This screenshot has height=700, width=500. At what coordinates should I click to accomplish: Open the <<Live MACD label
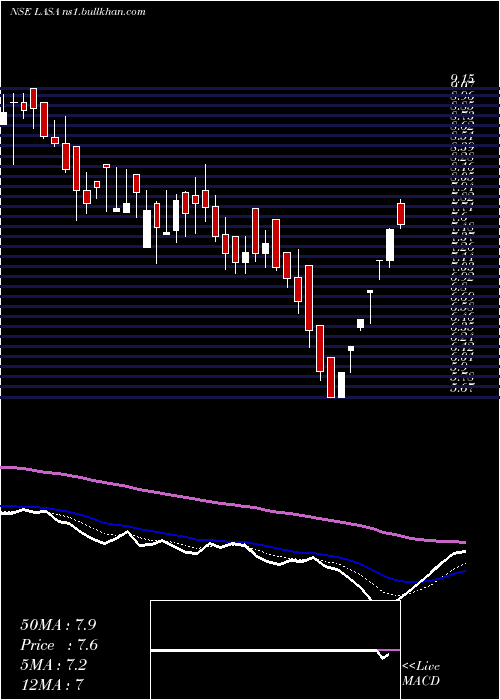[x=421, y=674]
